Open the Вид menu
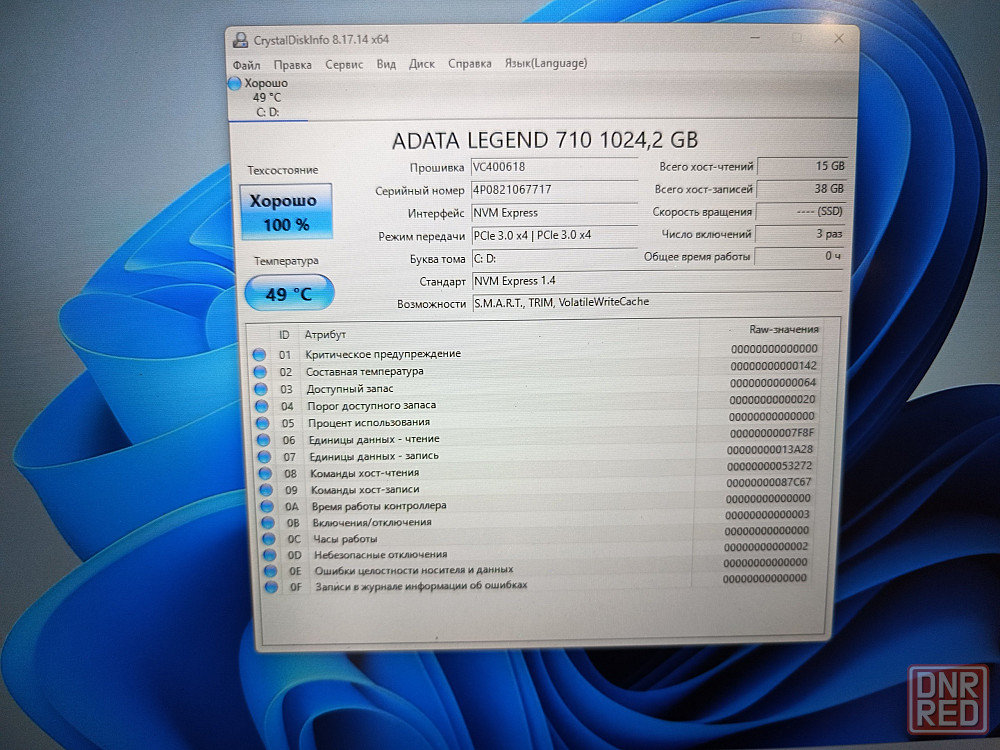The image size is (1000, 750). (386, 64)
